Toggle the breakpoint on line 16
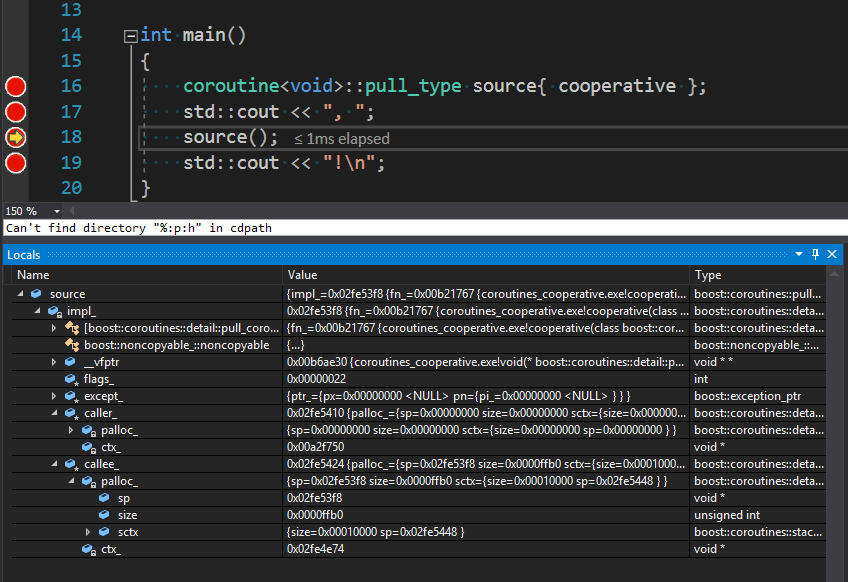The image size is (848, 582). (x=16, y=86)
